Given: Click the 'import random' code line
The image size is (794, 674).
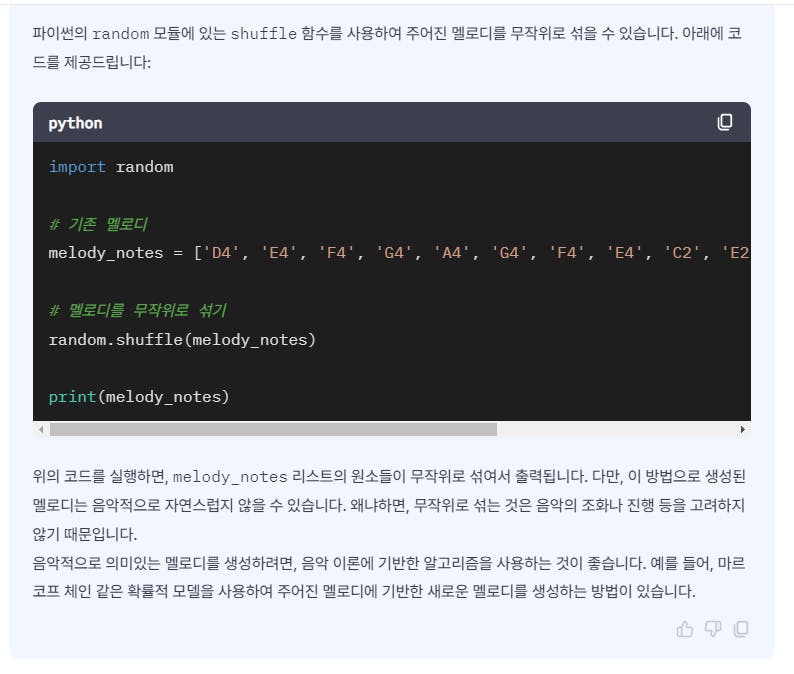Looking at the screenshot, I should pos(111,167).
